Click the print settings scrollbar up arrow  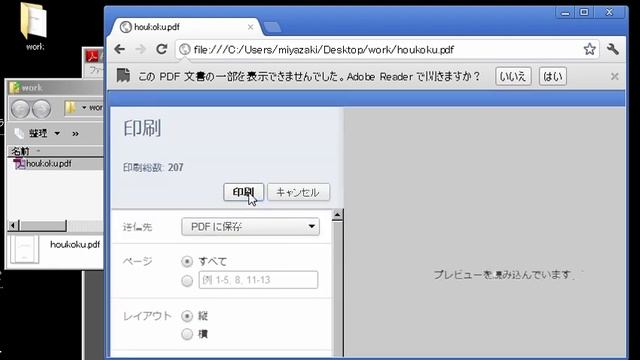coord(337,215)
